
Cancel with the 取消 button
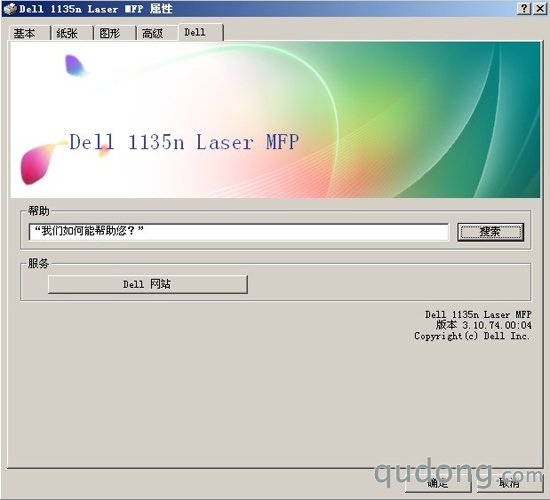(x=509, y=483)
